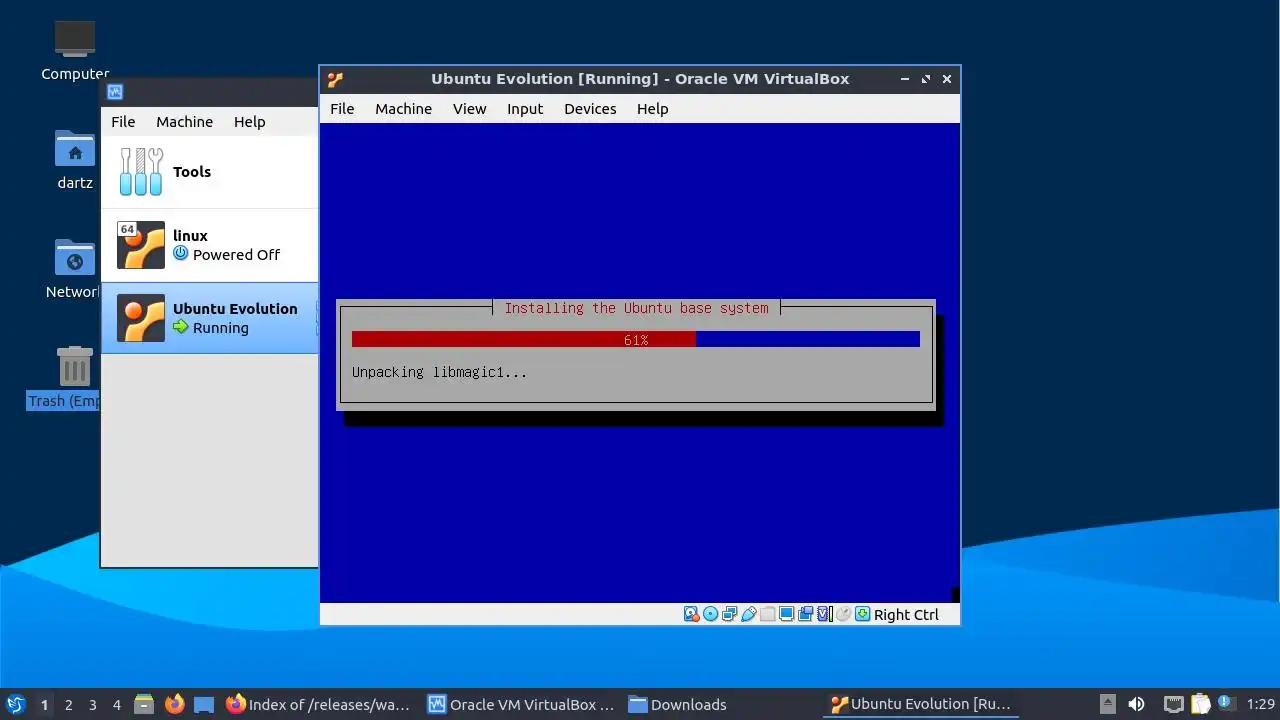Image resolution: width=1280 pixels, height=720 pixels.
Task: Click the 61% installation progress bar
Action: pyautogui.click(x=636, y=340)
